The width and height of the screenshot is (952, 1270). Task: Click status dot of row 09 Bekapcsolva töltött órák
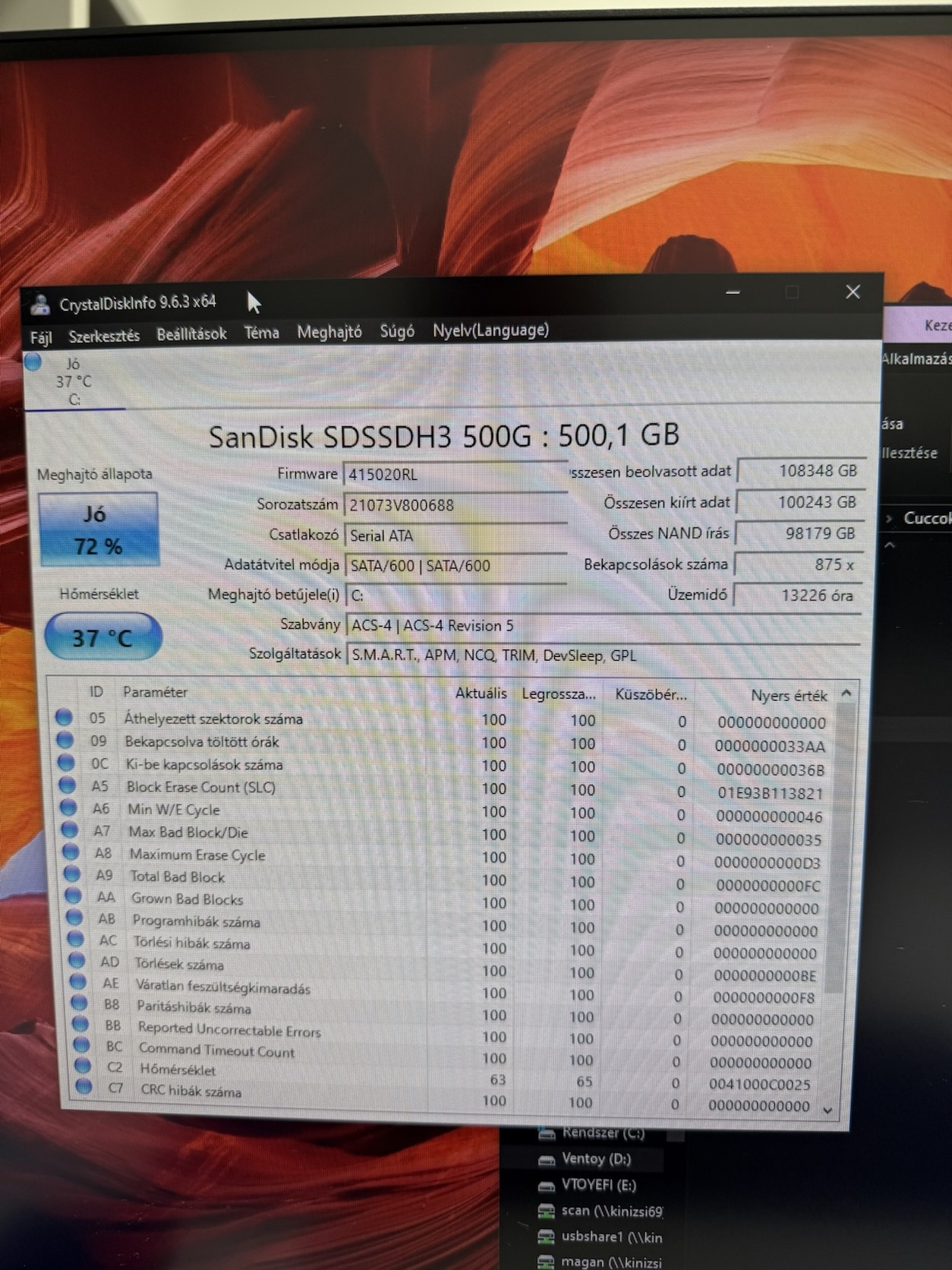[x=65, y=739]
